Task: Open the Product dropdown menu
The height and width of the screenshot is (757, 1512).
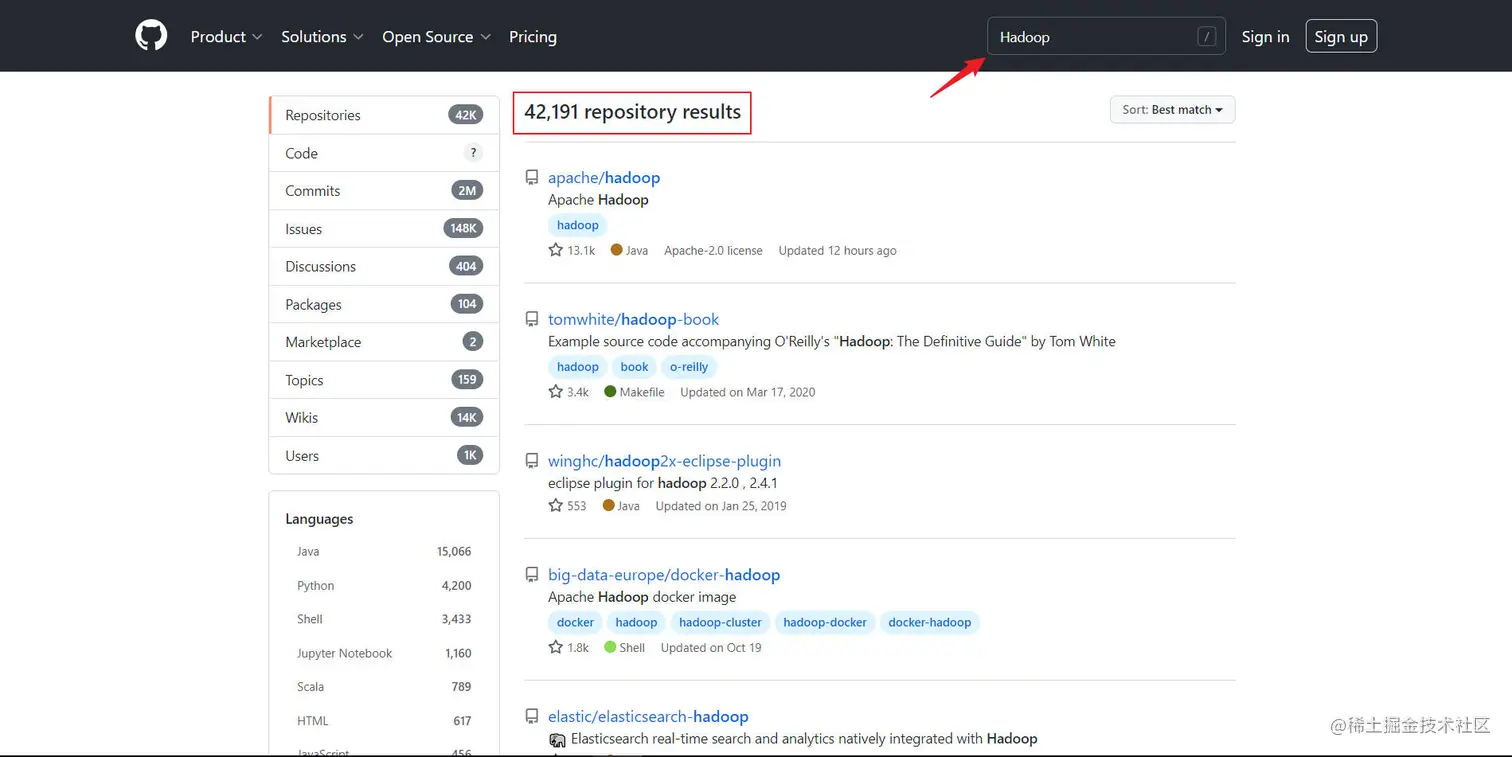Action: [226, 37]
